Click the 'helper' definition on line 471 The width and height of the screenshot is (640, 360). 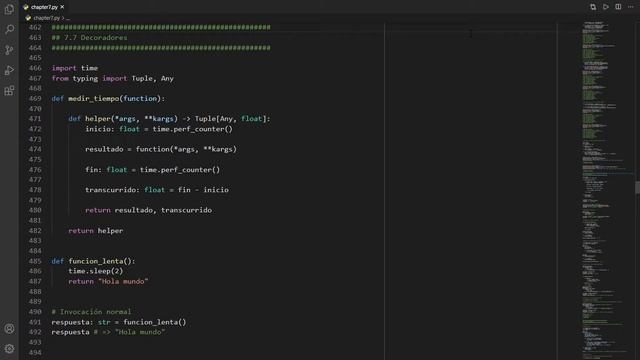point(98,119)
